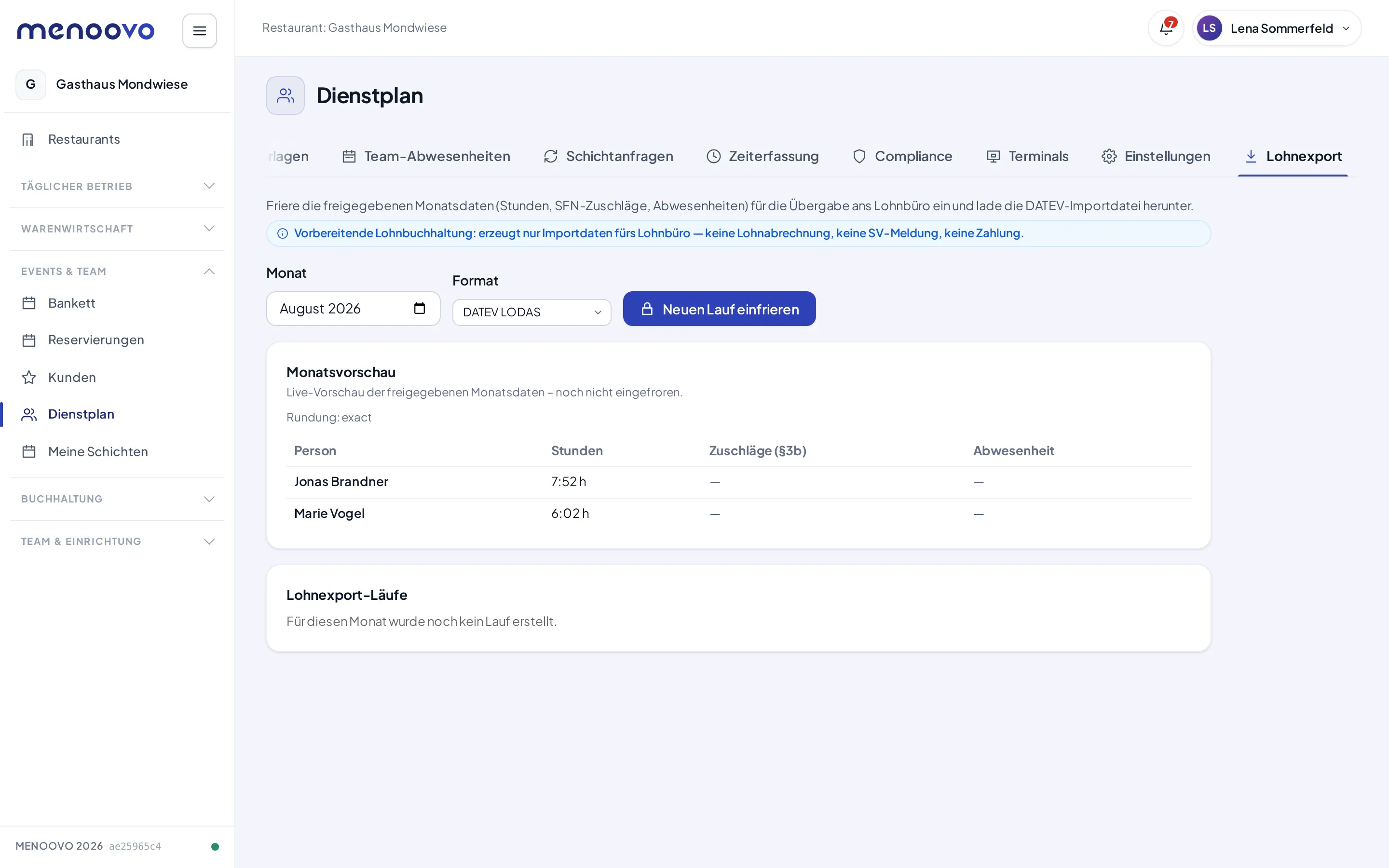The height and width of the screenshot is (868, 1389).
Task: Select Dienstplan in the sidebar
Action: [117, 415]
